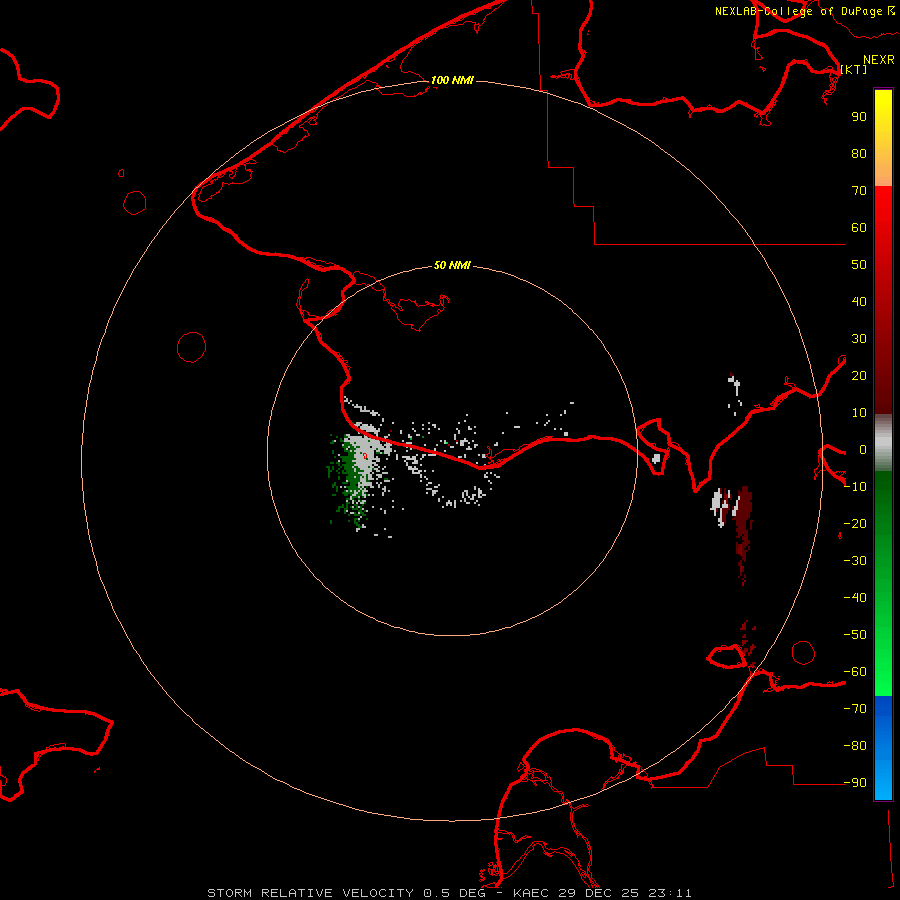
Task: Click the -80 value on the velocity scale
Action: 855,746
